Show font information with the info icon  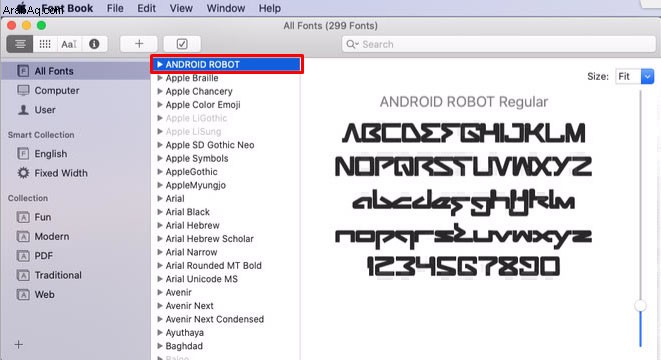[x=94, y=44]
